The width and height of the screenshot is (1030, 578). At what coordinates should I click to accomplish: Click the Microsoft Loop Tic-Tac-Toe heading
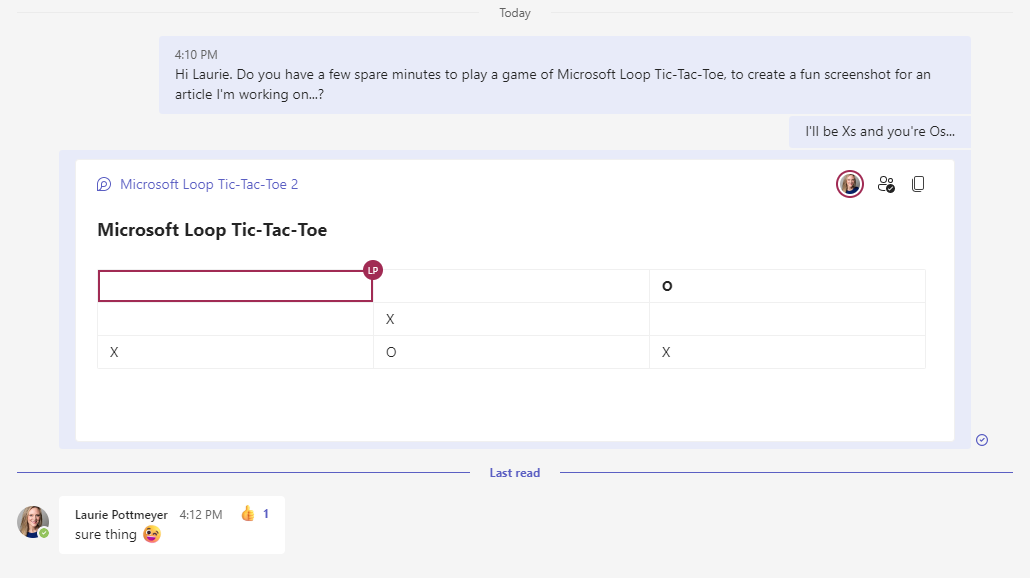coord(212,230)
